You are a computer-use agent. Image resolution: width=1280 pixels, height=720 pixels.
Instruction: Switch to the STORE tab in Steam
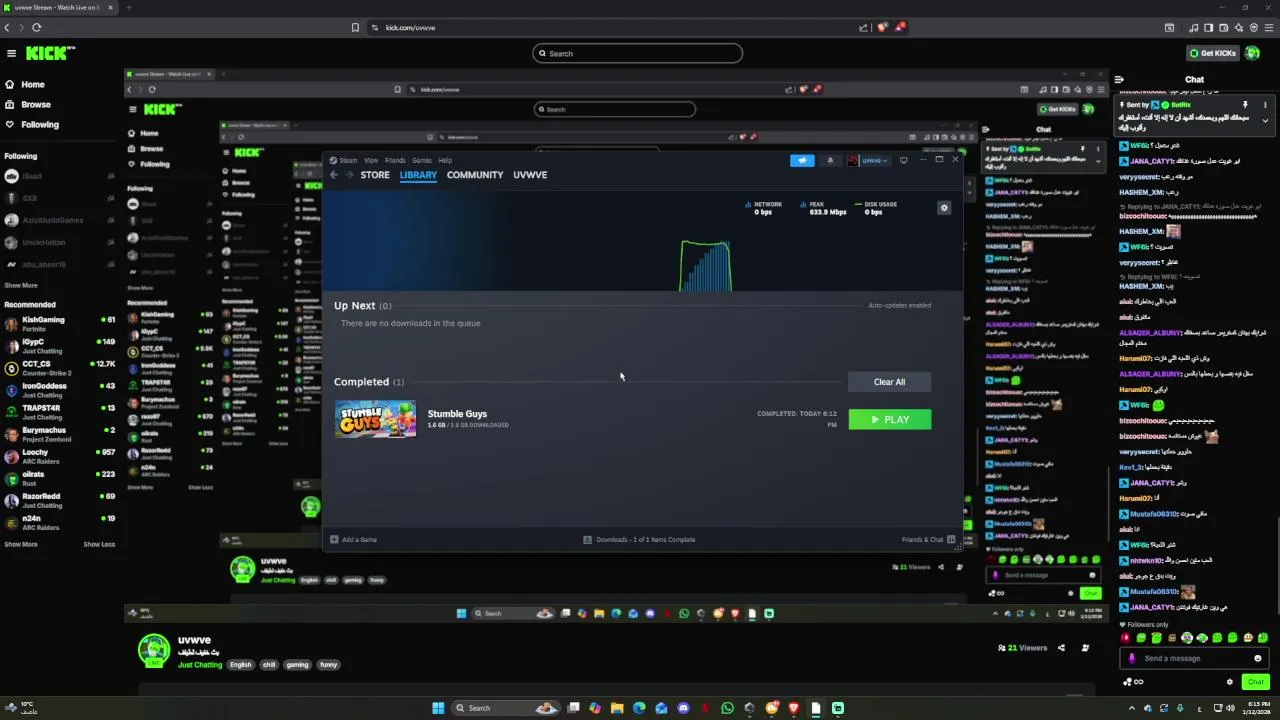(x=375, y=175)
